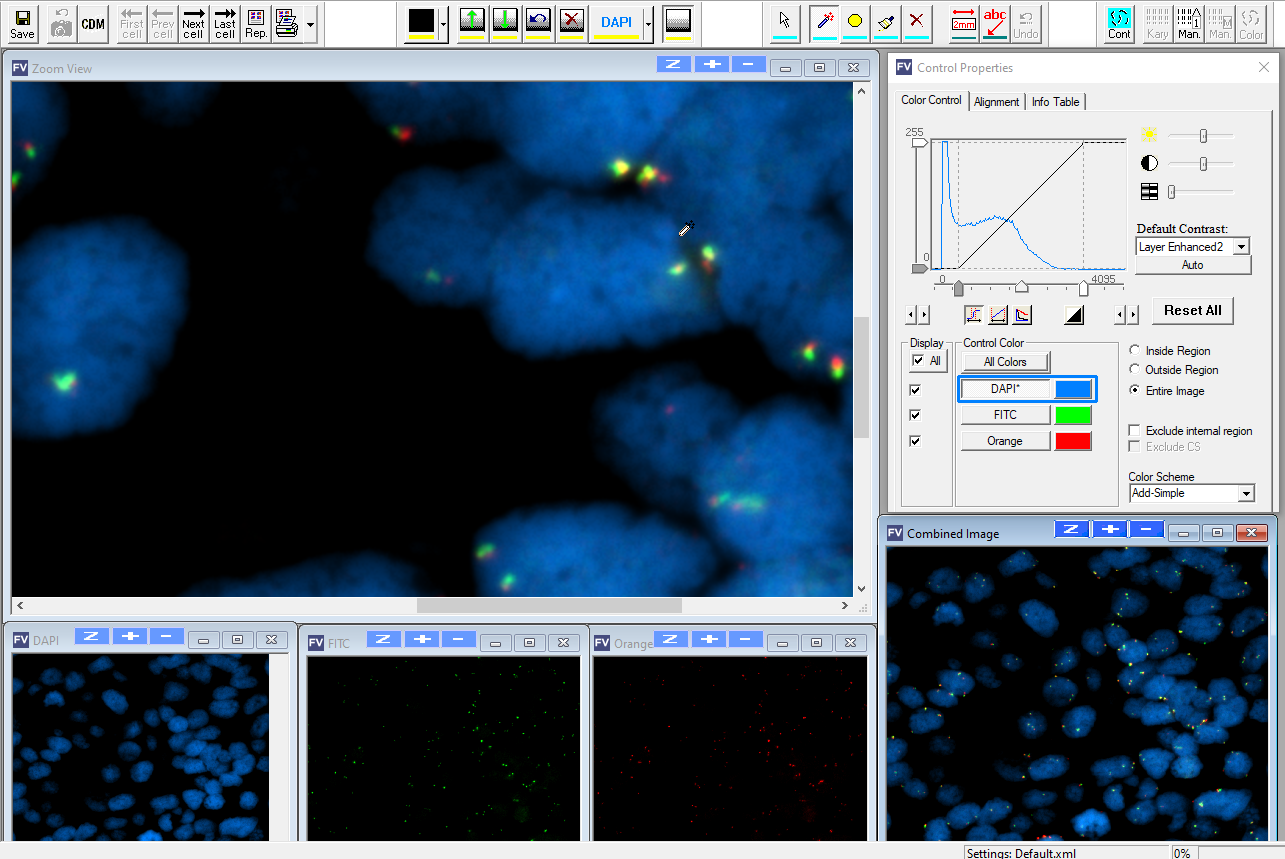
Task: Click the Auto contrast button
Action: coord(1193,265)
